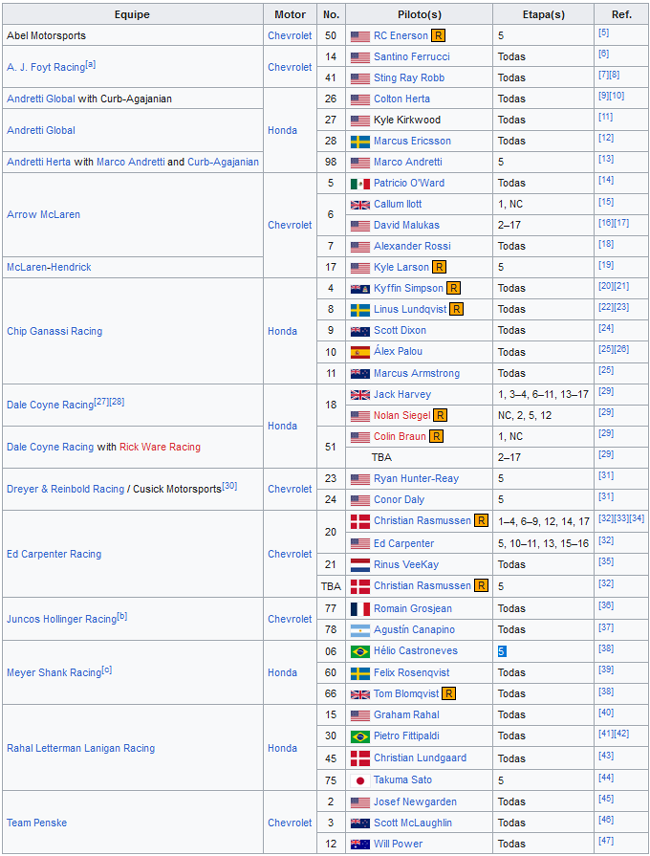
Task: Click the UK flag beside Jack Harvey
Action: pyautogui.click(x=360, y=395)
